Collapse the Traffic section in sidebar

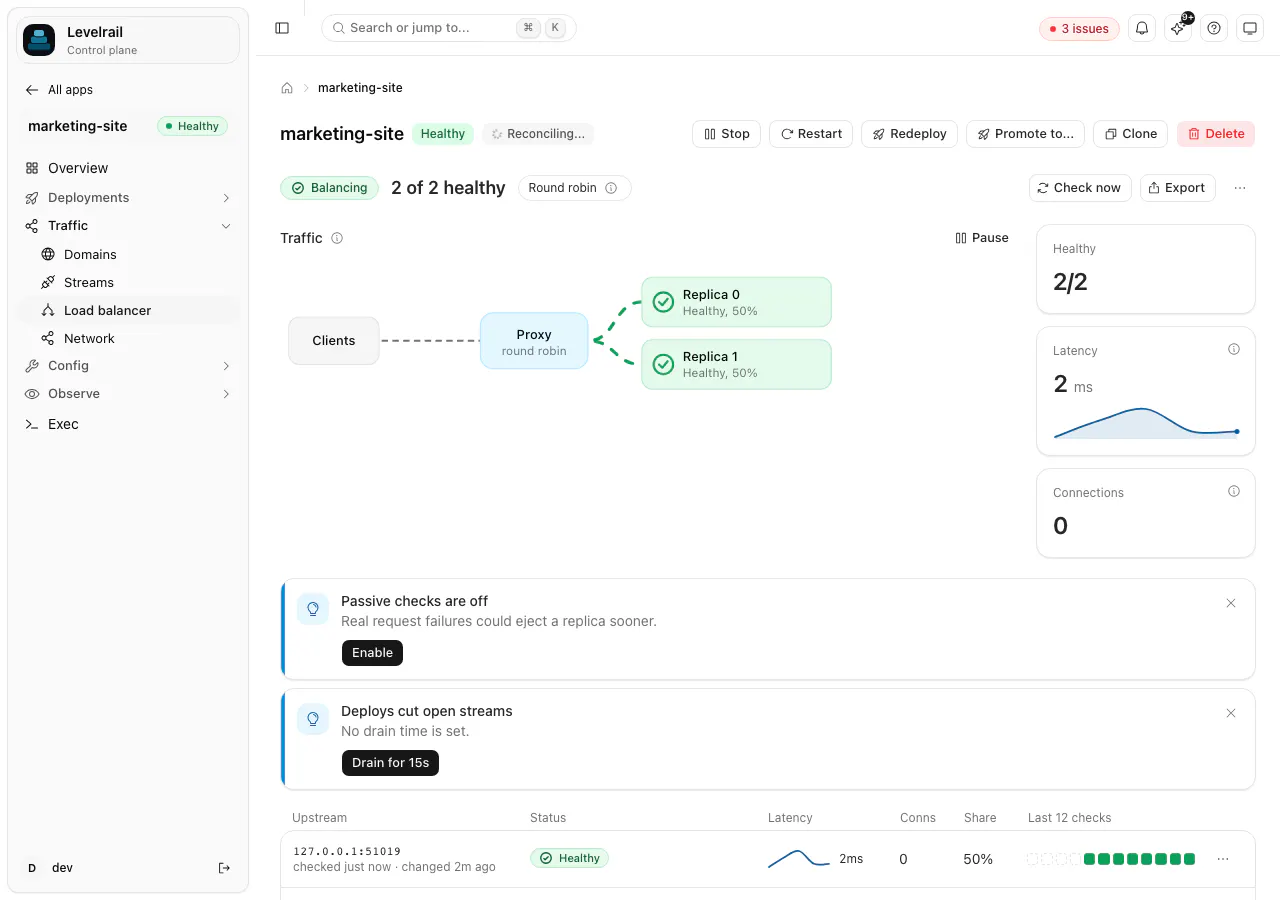tap(226, 226)
